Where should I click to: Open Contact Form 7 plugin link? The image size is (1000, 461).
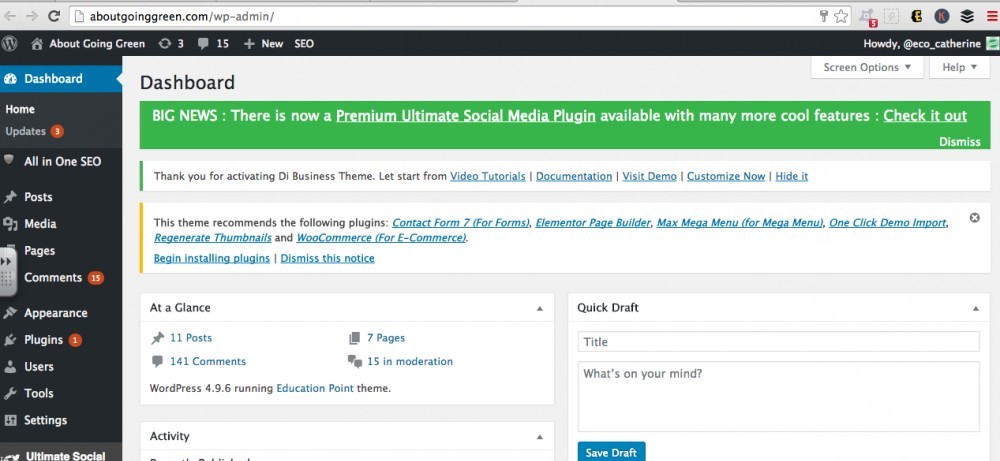coord(460,223)
